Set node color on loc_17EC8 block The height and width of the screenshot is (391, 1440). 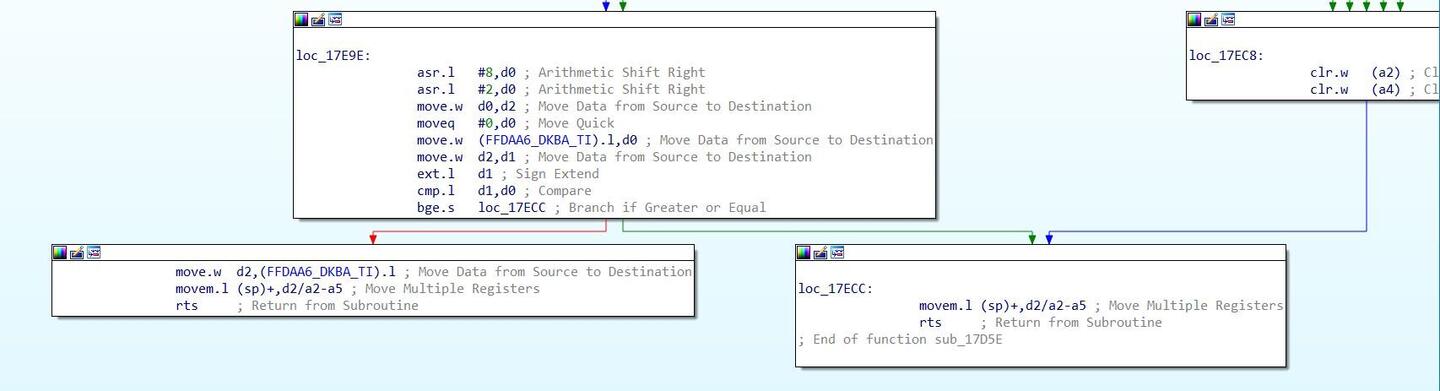click(1194, 19)
